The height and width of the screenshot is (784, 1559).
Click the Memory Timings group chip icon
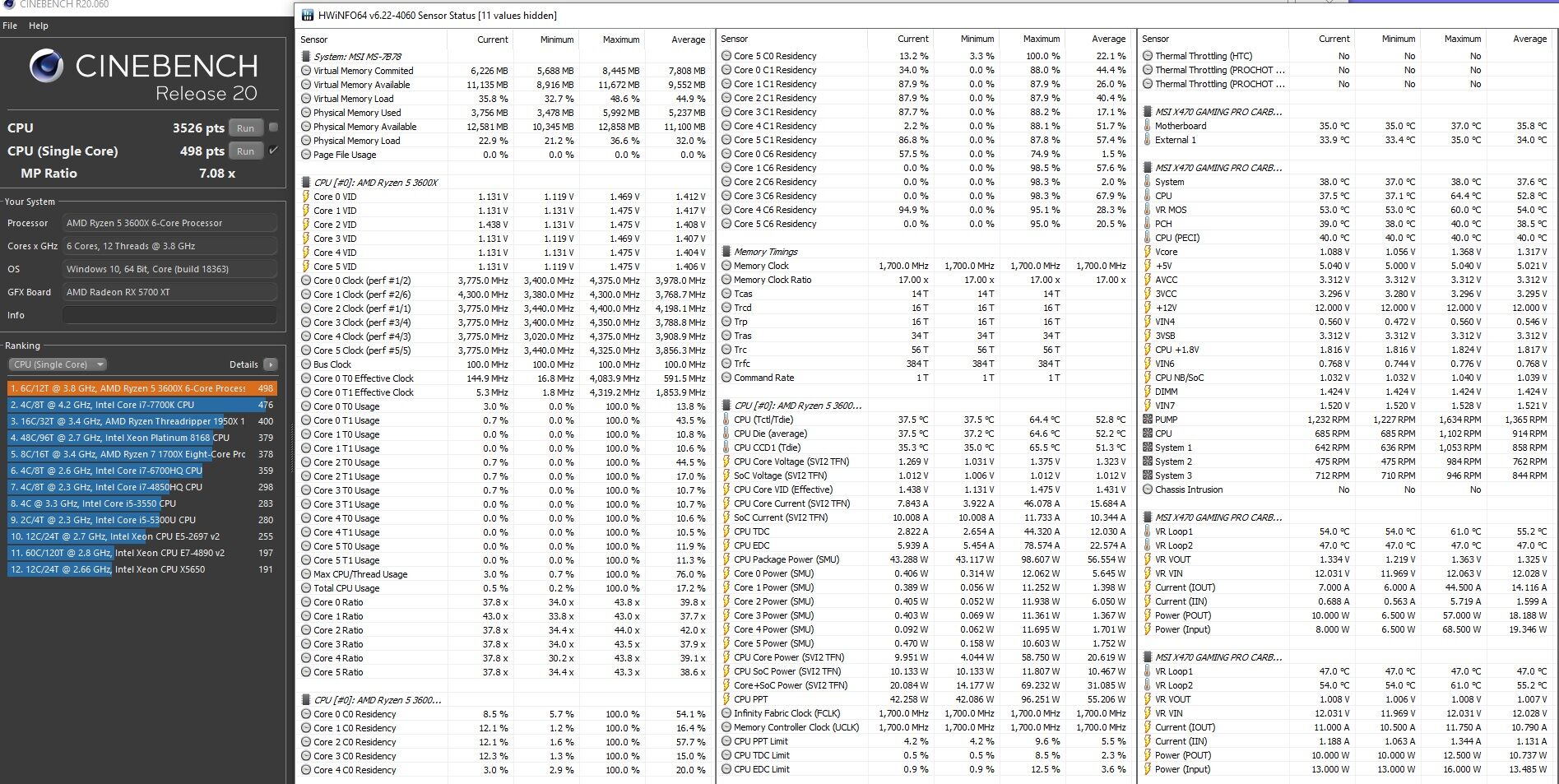(726, 252)
